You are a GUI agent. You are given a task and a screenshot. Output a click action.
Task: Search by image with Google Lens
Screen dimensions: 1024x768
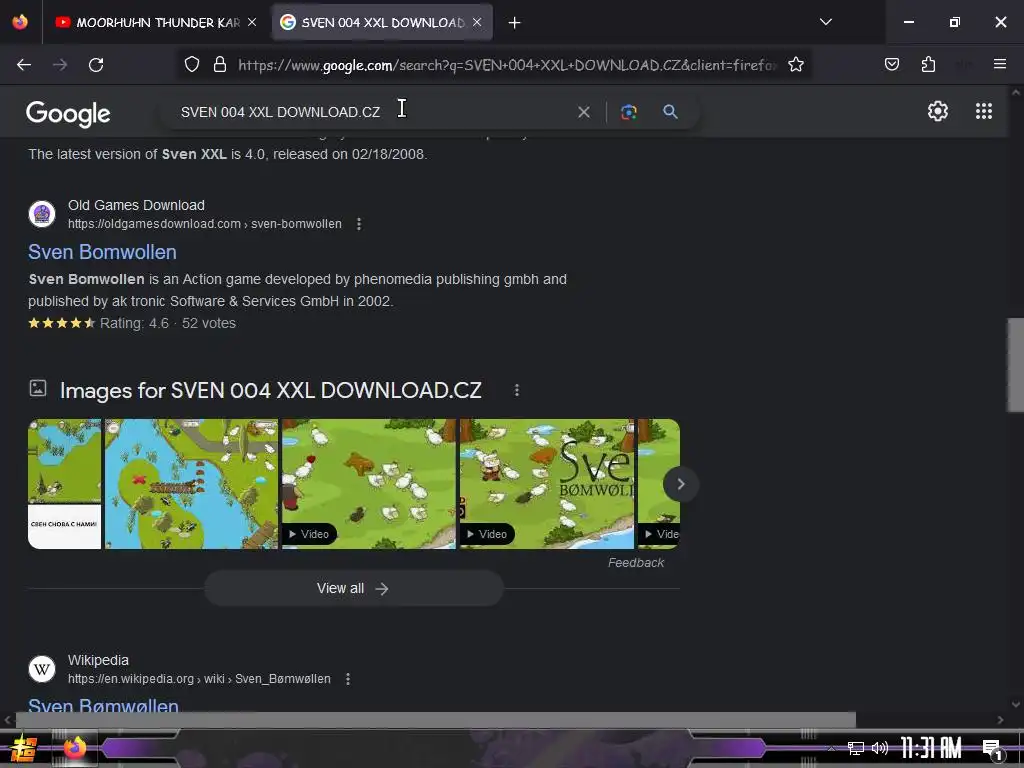[628, 112]
